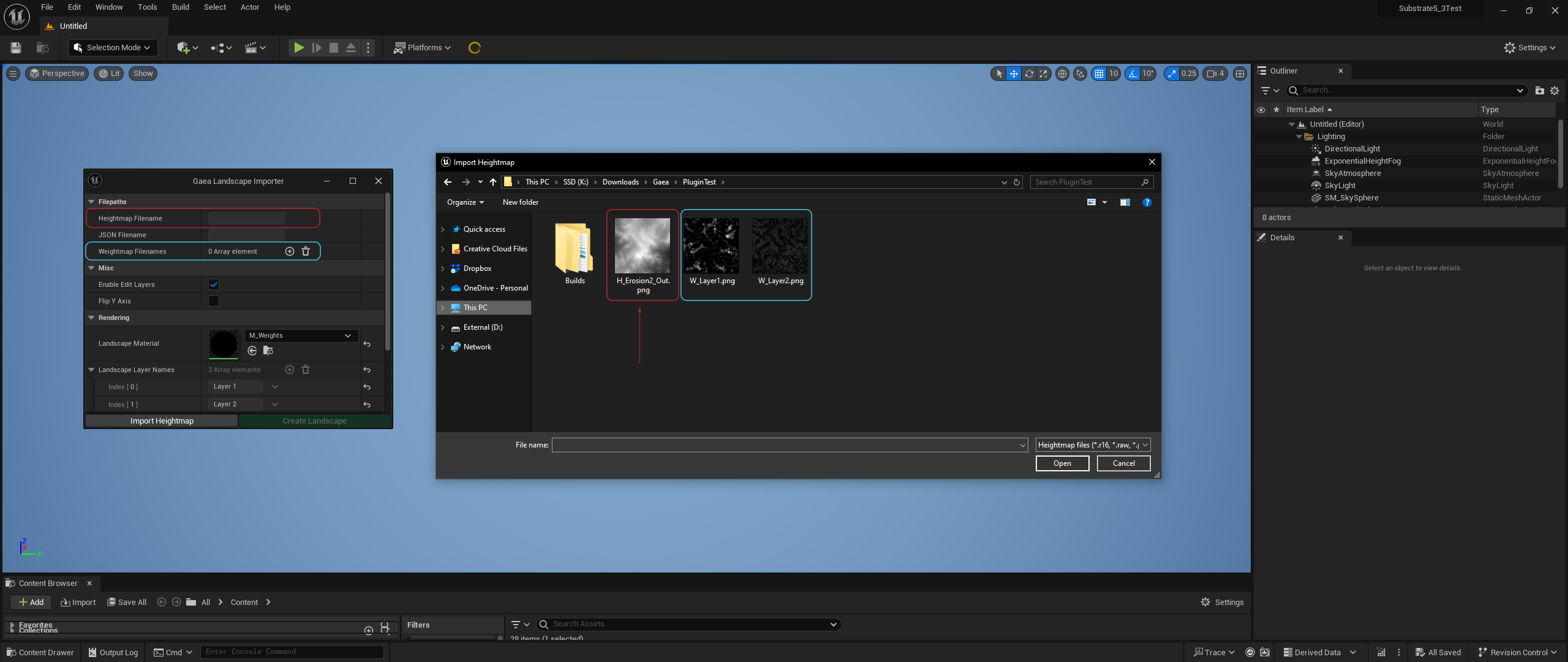The height and width of the screenshot is (662, 1568).
Task: Enable the Flip Y Axis checkbox
Action: pos(214,301)
